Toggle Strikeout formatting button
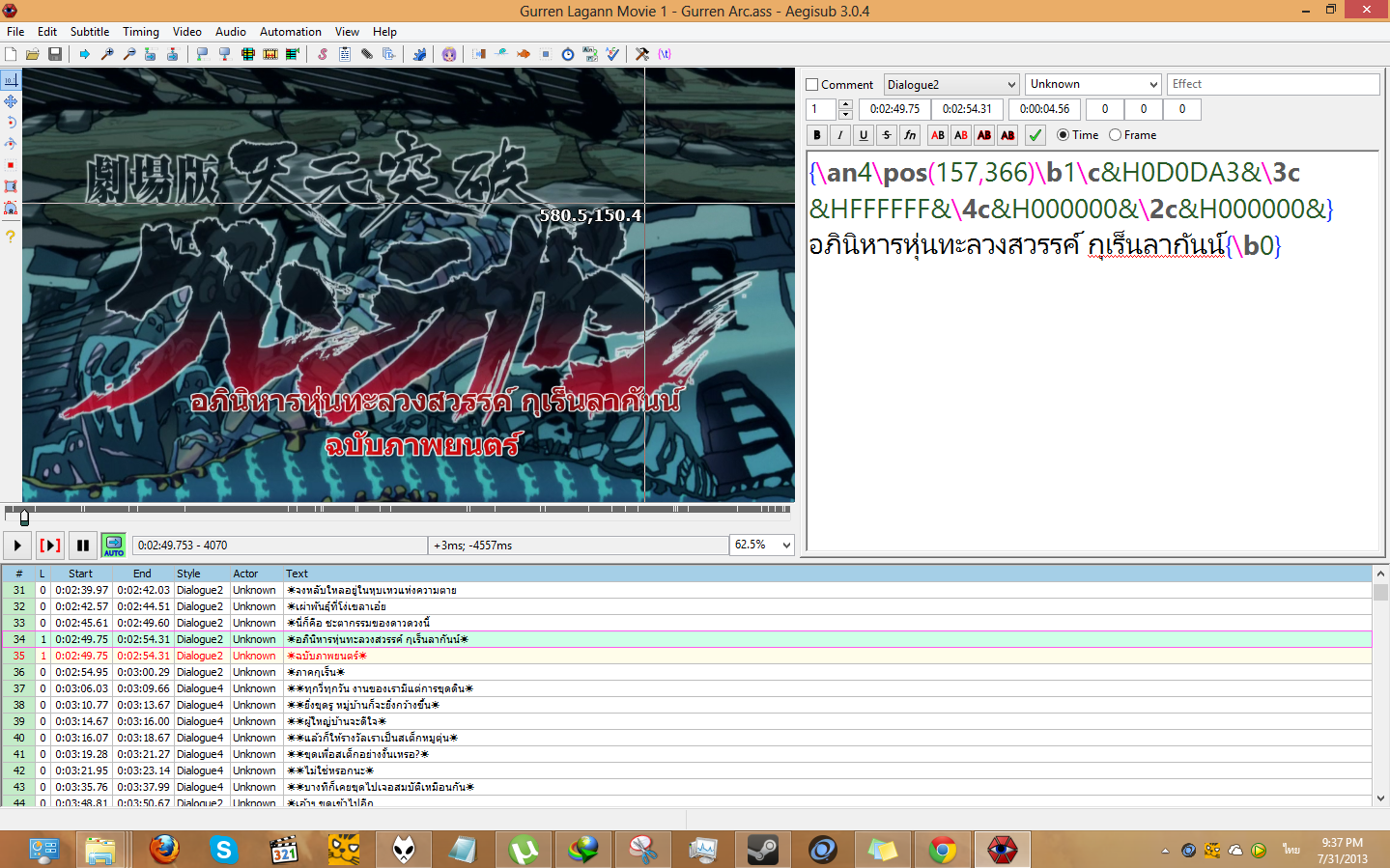 [x=887, y=135]
